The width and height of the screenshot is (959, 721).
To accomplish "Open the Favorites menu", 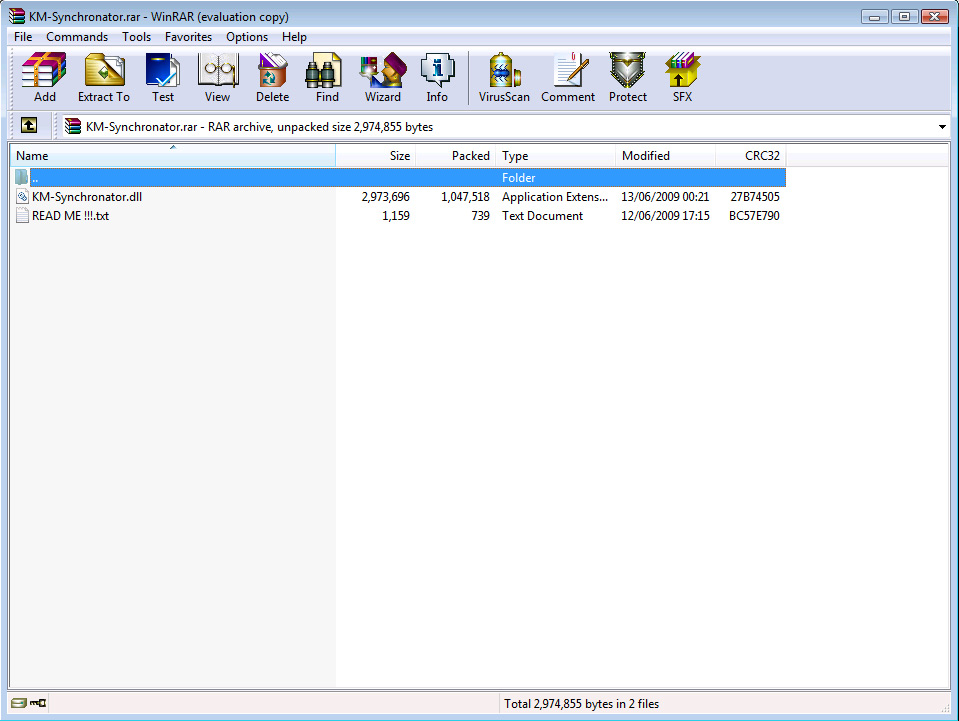I will pyautogui.click(x=188, y=37).
